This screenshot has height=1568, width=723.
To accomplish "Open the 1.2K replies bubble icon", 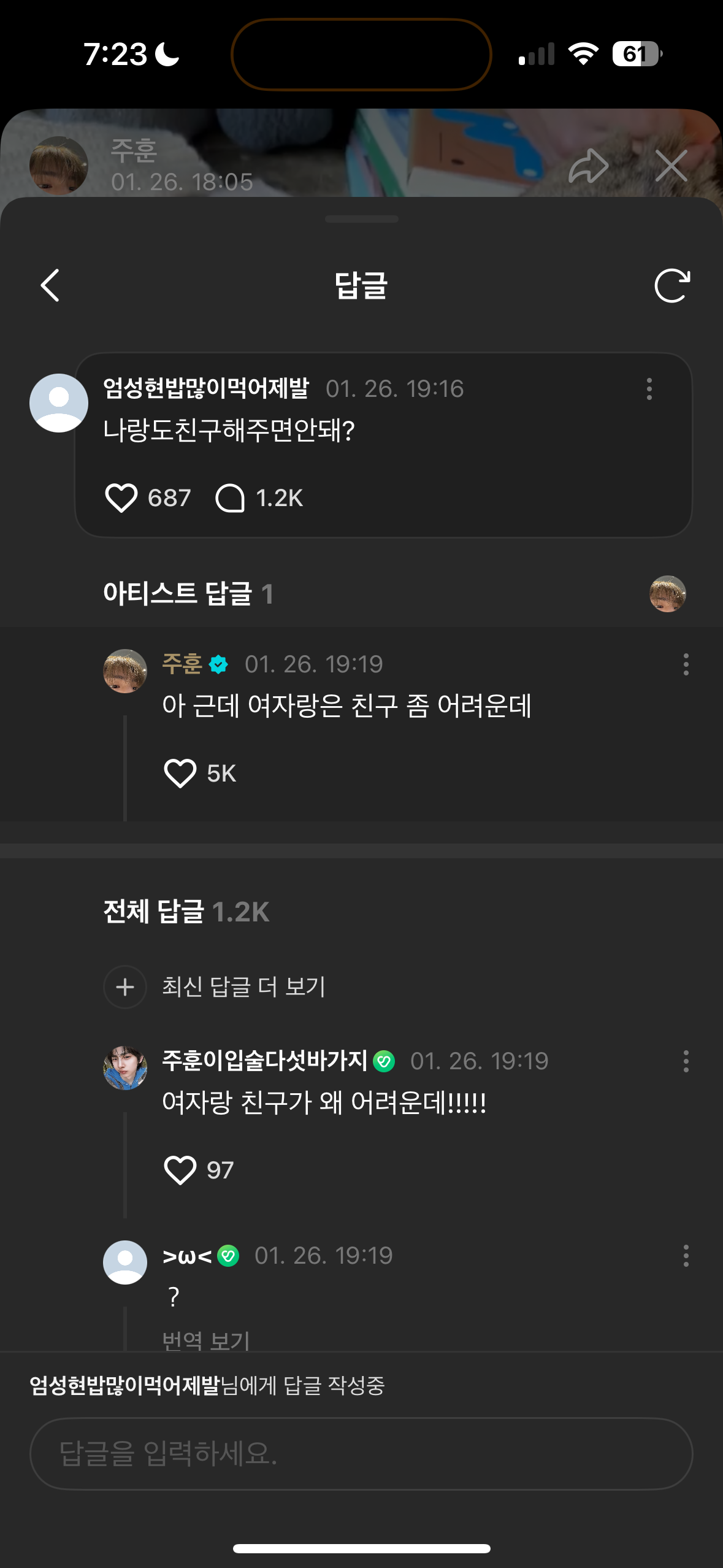I will [x=230, y=498].
